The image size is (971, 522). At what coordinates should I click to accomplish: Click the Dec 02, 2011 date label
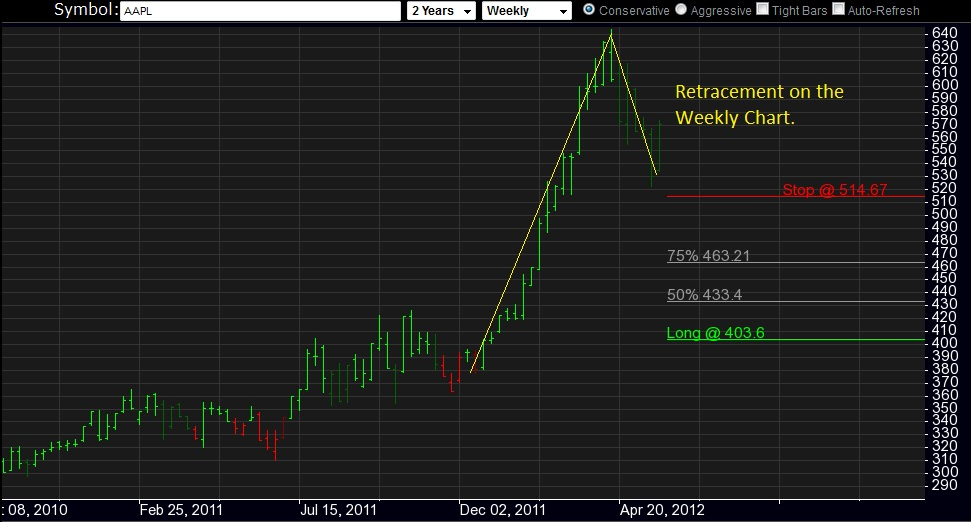coord(502,510)
